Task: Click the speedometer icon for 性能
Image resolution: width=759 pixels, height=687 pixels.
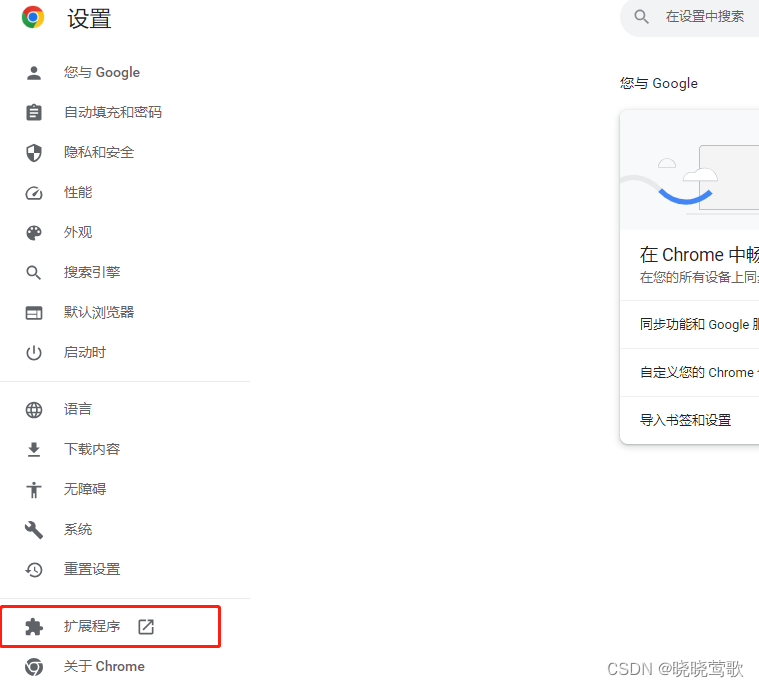Action: [x=34, y=193]
